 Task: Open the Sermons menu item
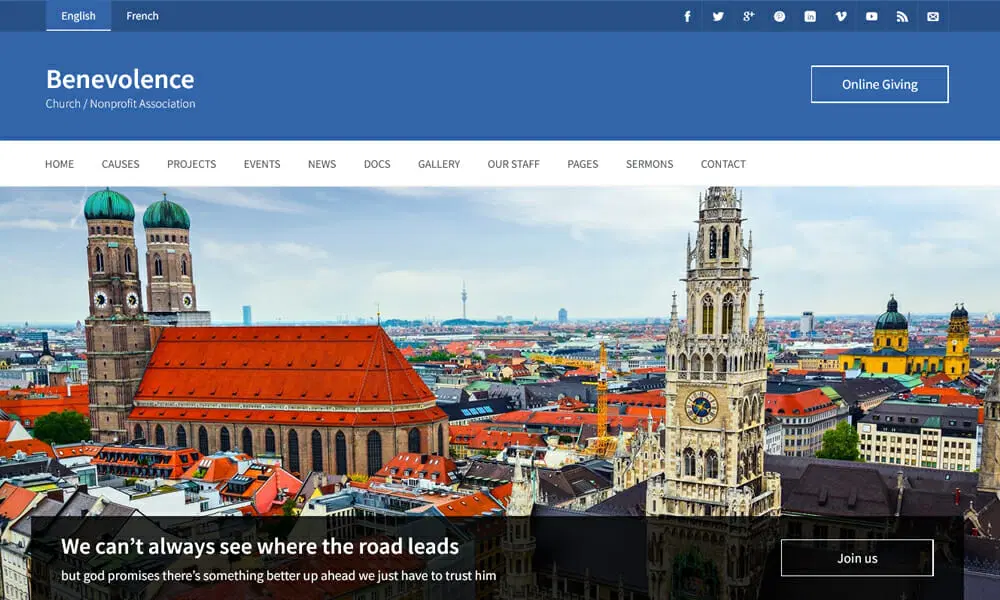649,164
